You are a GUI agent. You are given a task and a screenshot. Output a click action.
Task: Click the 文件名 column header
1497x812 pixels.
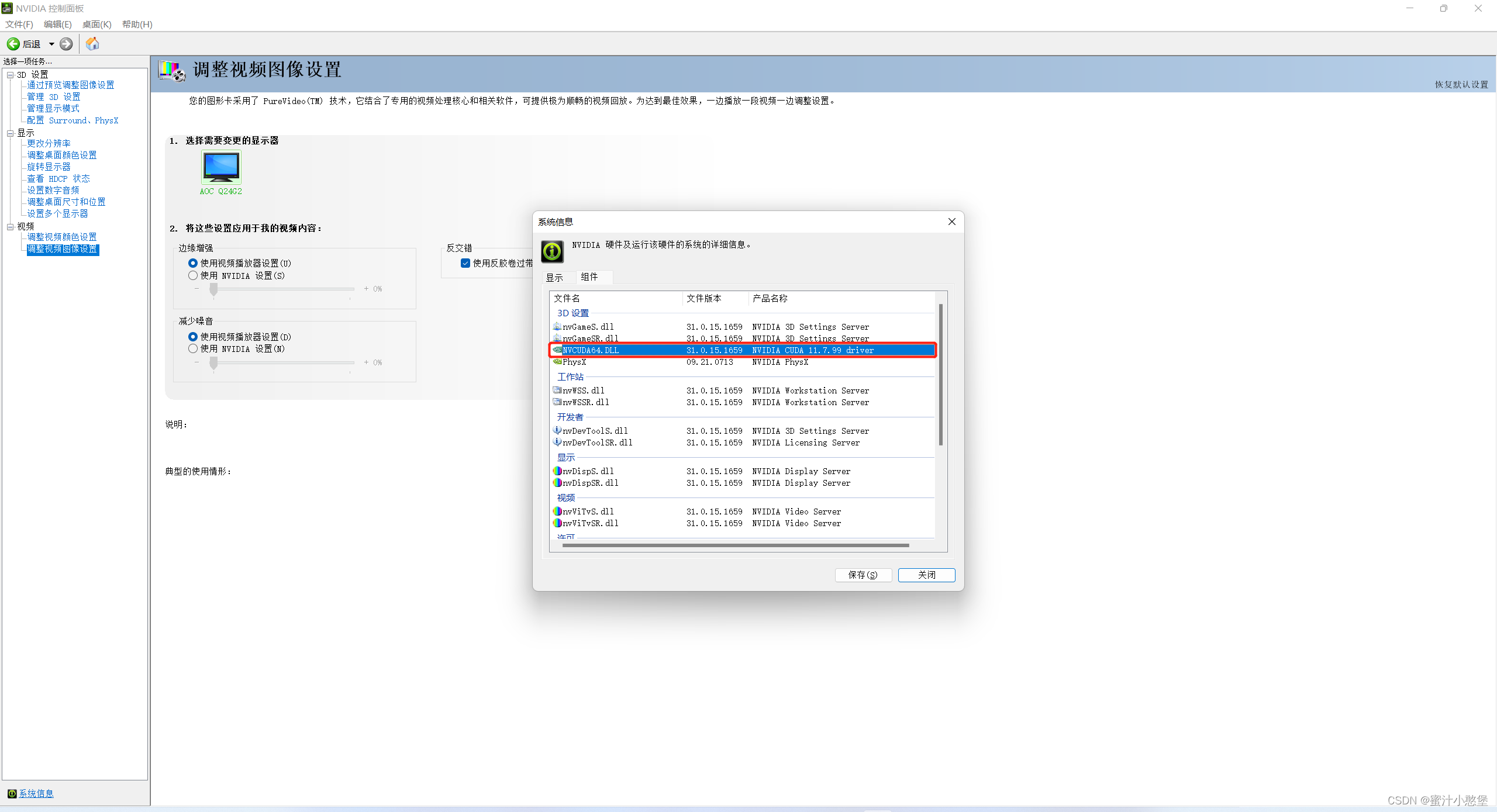616,298
